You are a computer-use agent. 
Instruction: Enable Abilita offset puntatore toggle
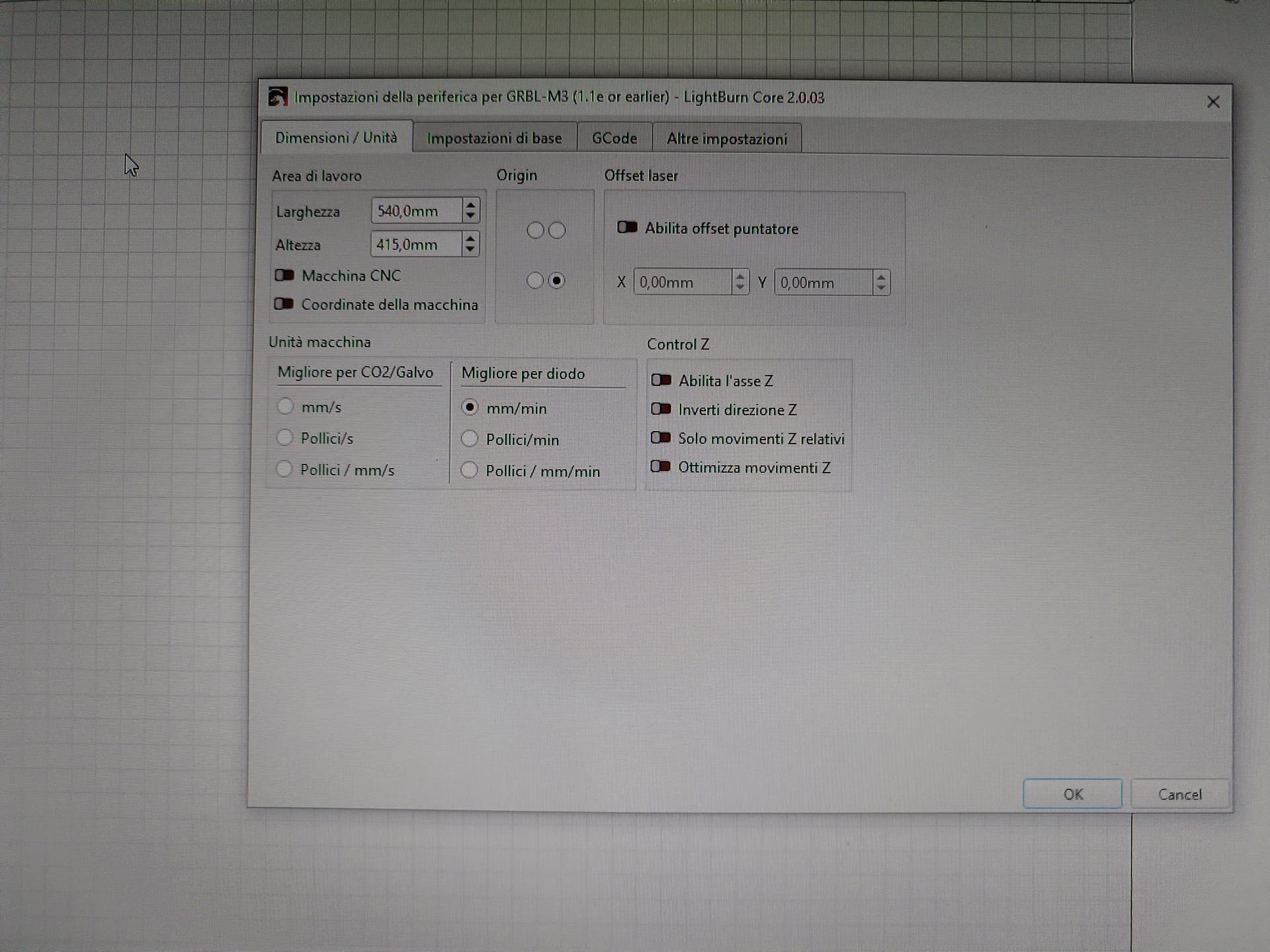(627, 228)
